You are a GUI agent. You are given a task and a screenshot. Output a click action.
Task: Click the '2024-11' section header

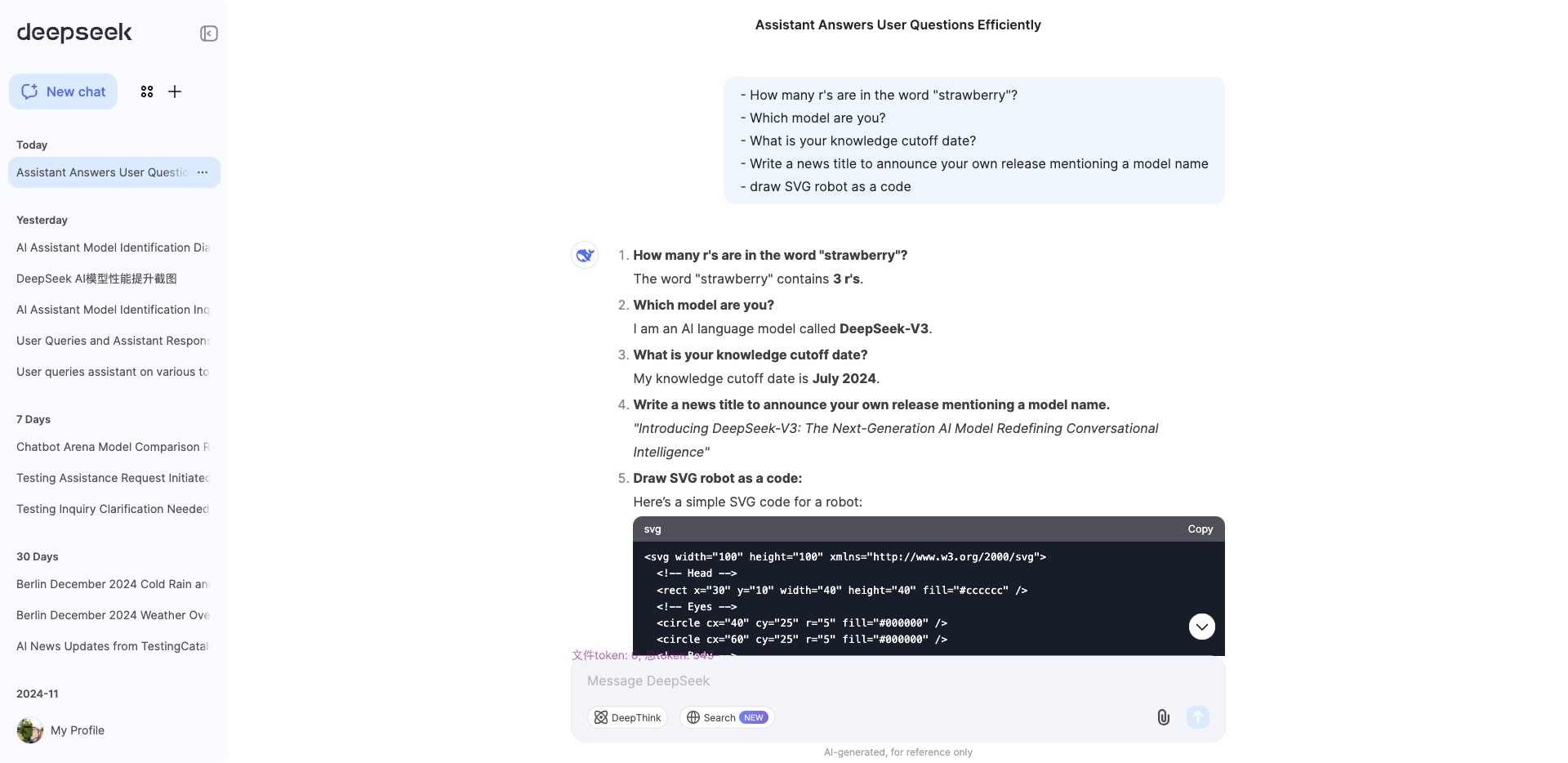38,694
